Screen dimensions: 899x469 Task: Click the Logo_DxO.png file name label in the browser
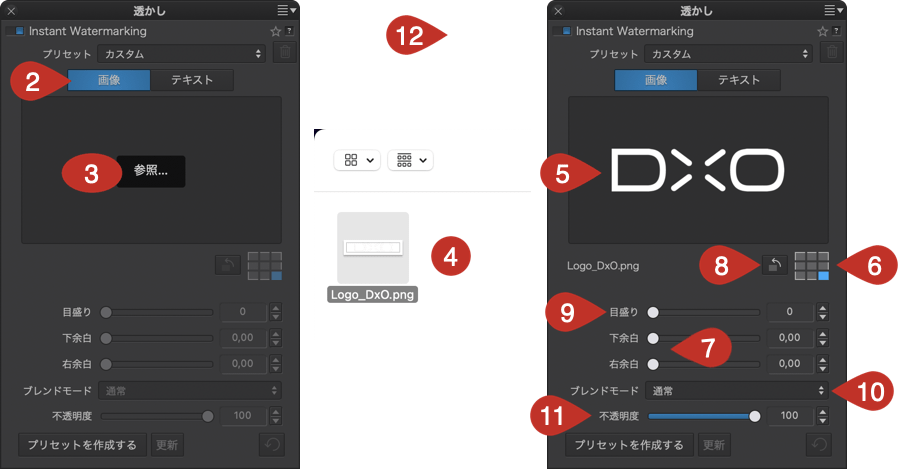click(x=373, y=295)
